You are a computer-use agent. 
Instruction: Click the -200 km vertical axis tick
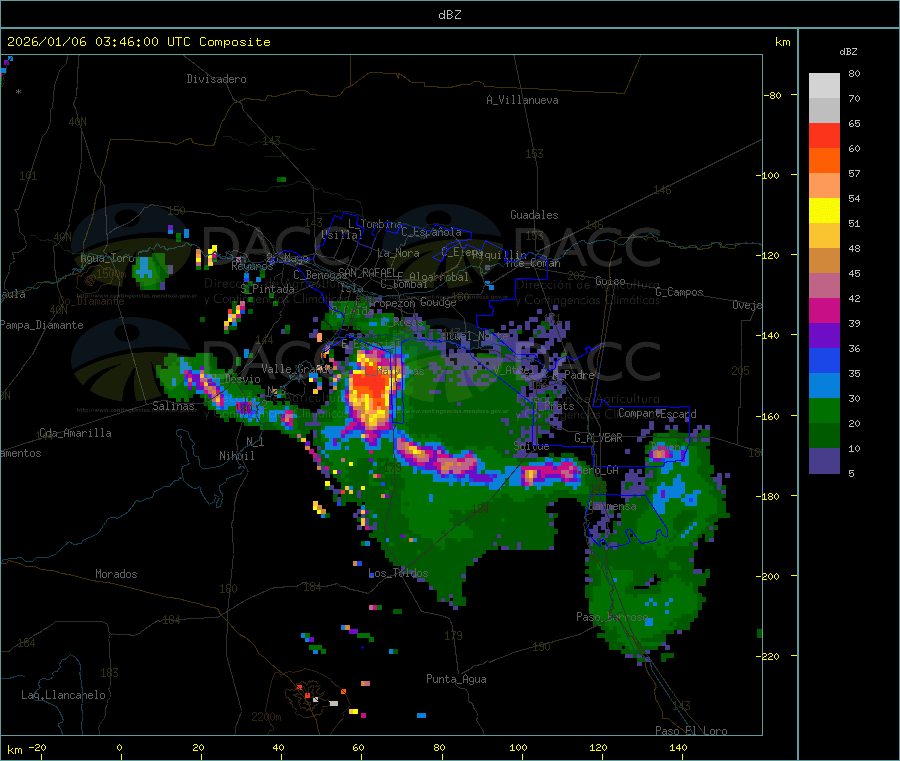[x=768, y=576]
